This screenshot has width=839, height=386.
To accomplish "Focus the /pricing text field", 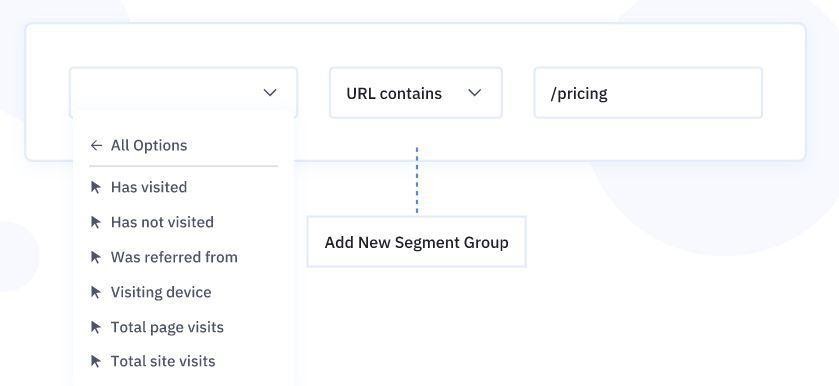I will 648,93.
